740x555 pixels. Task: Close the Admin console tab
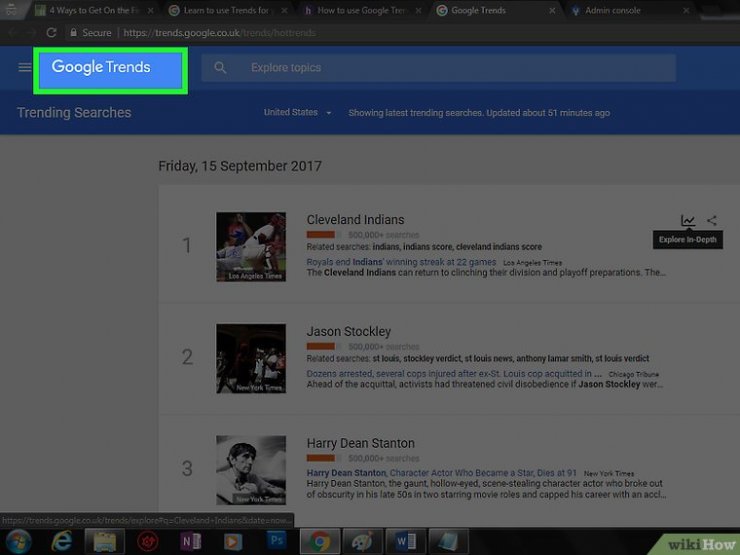(686, 10)
